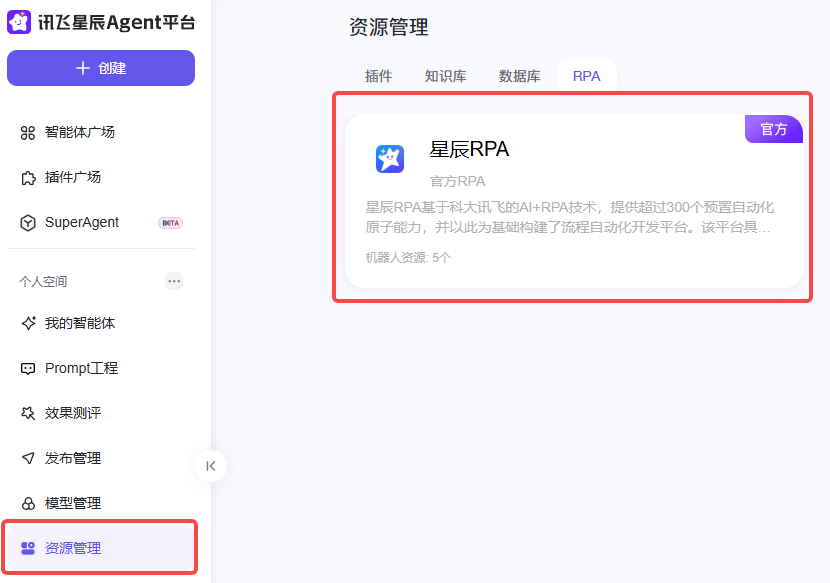
Task: Switch to the 数据库 tab
Action: pos(519,76)
